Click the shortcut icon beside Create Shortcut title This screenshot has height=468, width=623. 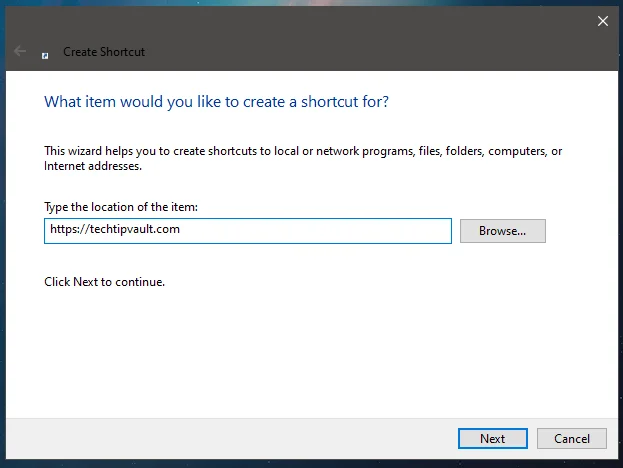click(x=45, y=56)
